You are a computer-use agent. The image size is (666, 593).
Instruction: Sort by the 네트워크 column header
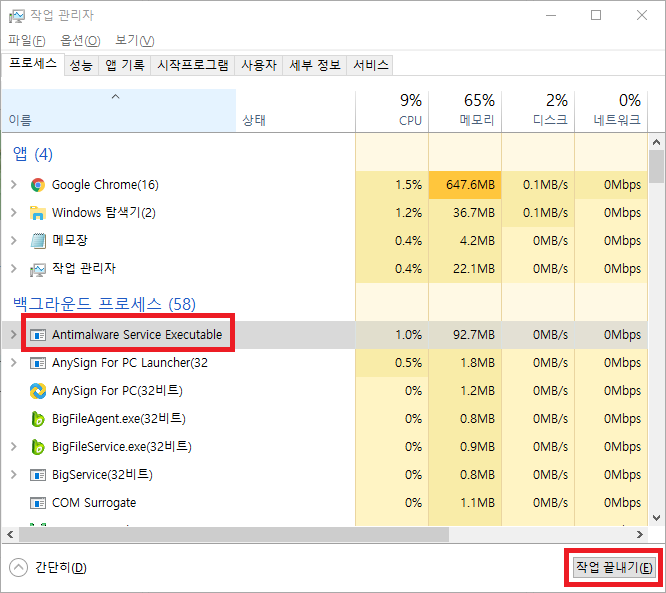[x=611, y=110]
